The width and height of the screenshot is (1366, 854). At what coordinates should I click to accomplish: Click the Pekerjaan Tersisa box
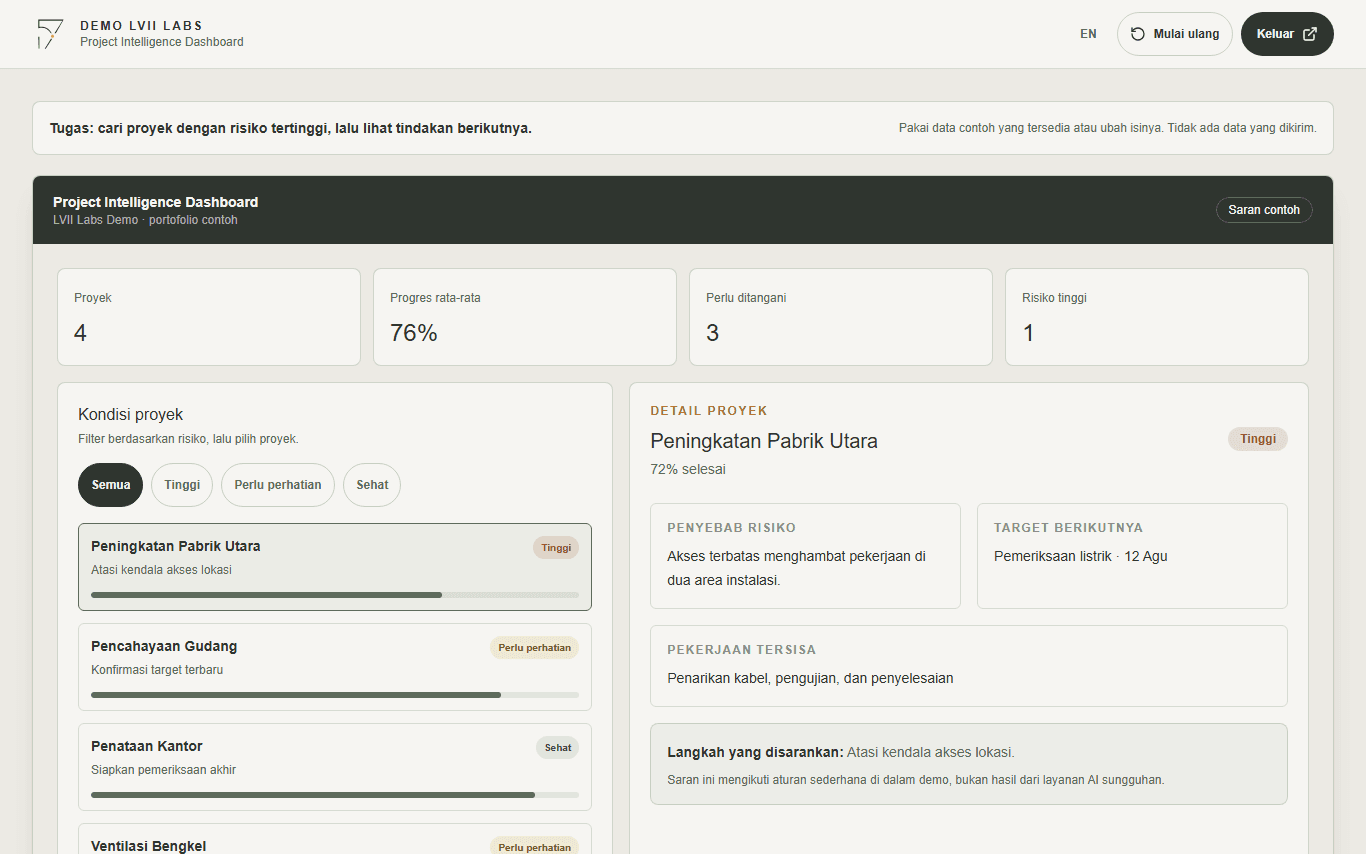969,666
